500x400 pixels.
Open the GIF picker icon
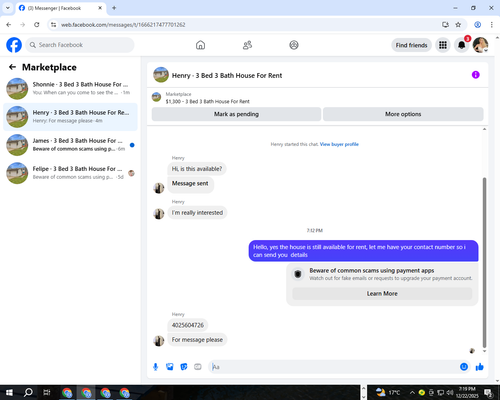198,367
